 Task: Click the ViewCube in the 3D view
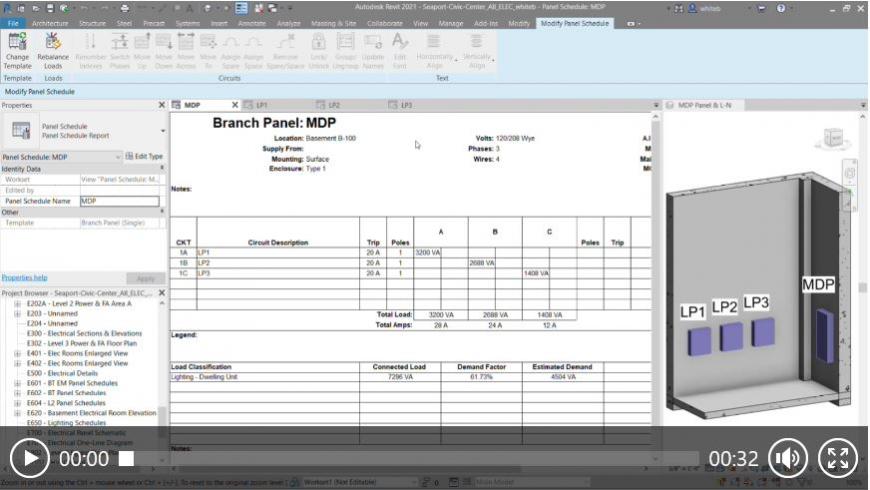pos(833,138)
